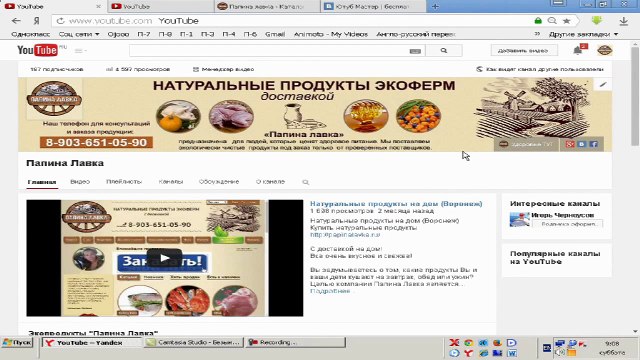Open video title Натуральные продукты на дом (Воронеж)

(x=396, y=204)
